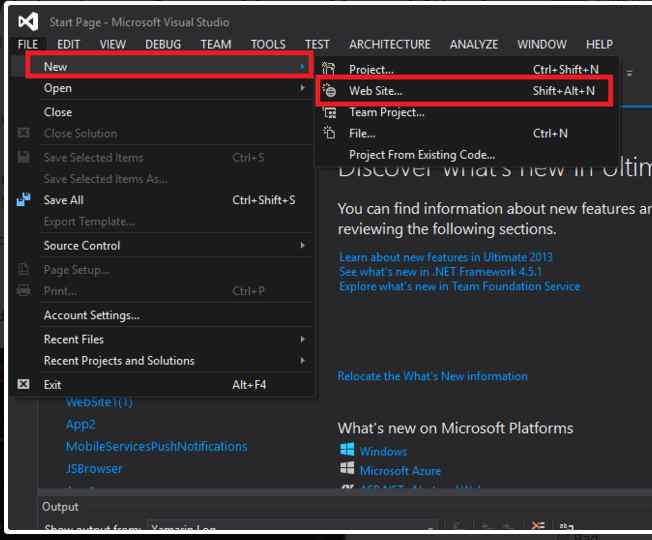Open link about new features in Ultimate 2013

[x=445, y=257]
